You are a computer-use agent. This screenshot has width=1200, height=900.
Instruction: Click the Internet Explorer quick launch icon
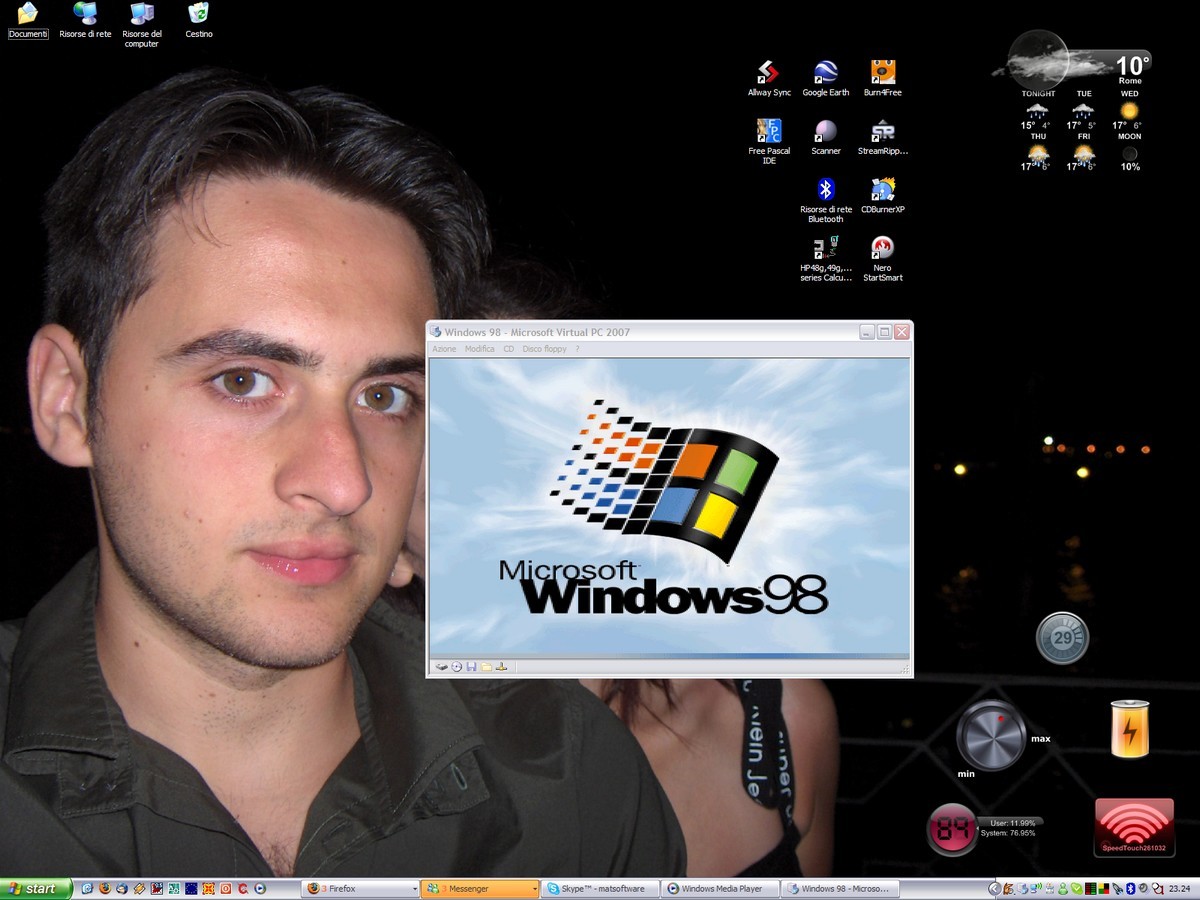88,888
